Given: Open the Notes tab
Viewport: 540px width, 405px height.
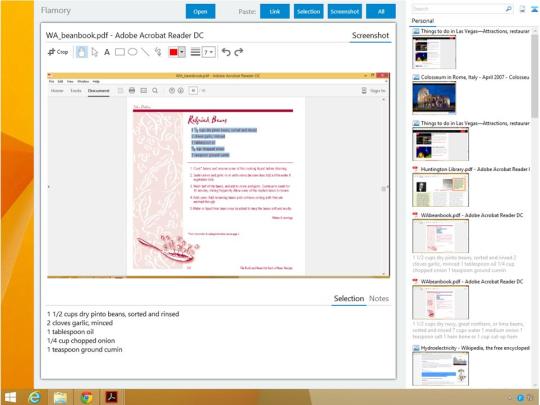Looking at the screenshot, I should tap(379, 299).
